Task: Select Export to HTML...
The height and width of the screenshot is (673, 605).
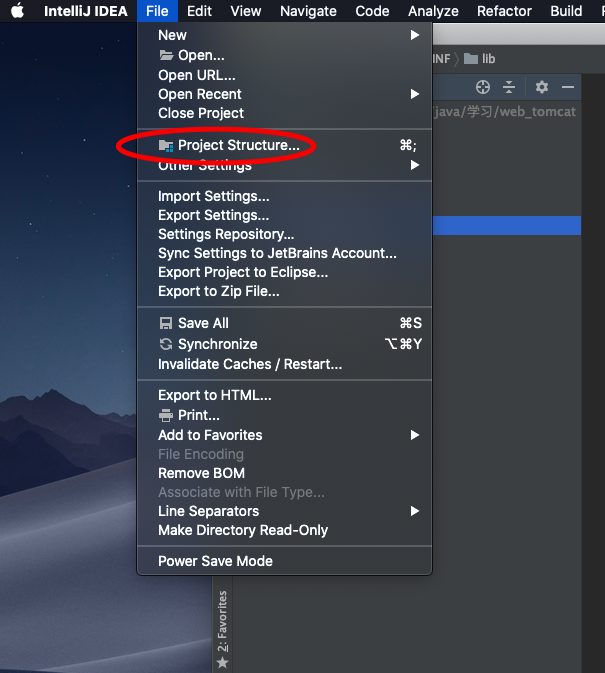Action: coord(284,395)
